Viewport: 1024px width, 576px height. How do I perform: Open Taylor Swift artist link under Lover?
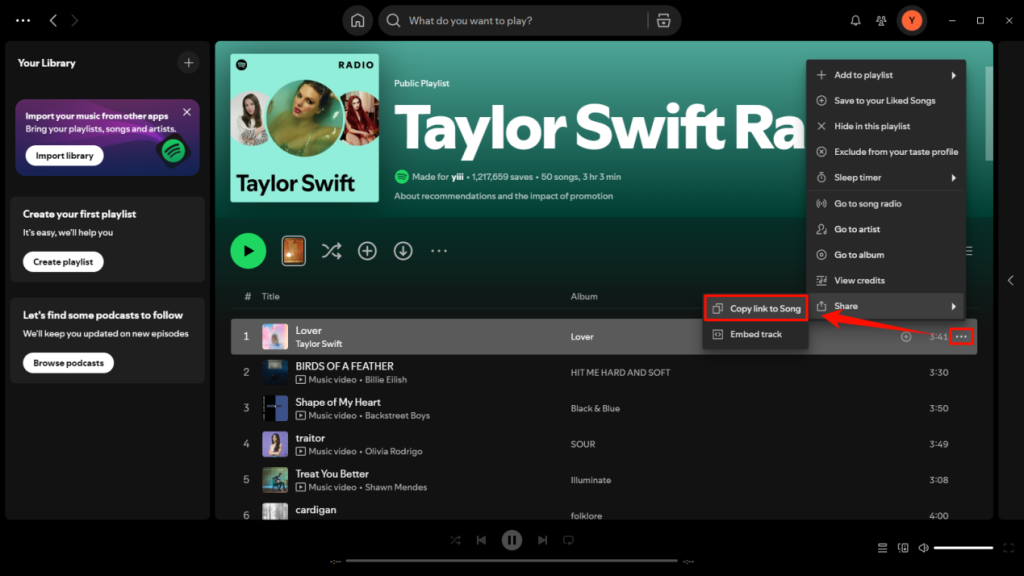tap(319, 344)
